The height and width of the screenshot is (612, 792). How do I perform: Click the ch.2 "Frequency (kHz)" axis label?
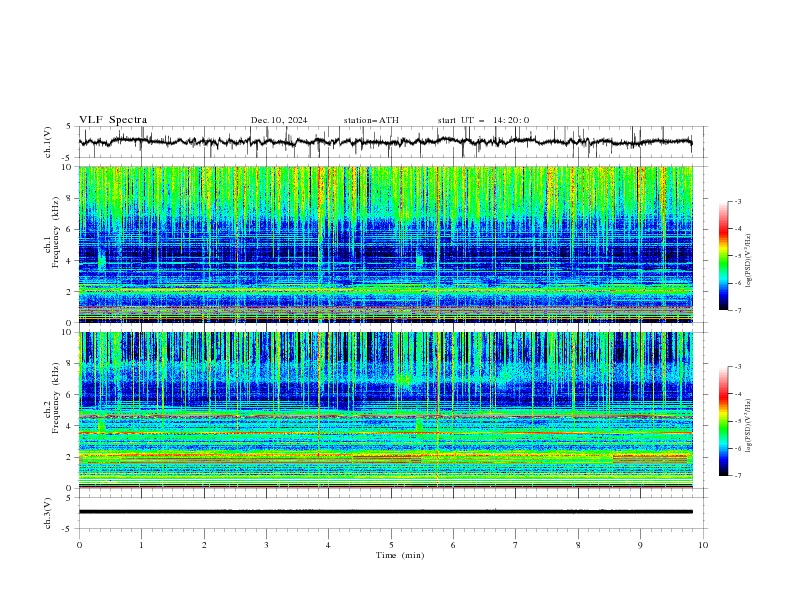(55, 396)
